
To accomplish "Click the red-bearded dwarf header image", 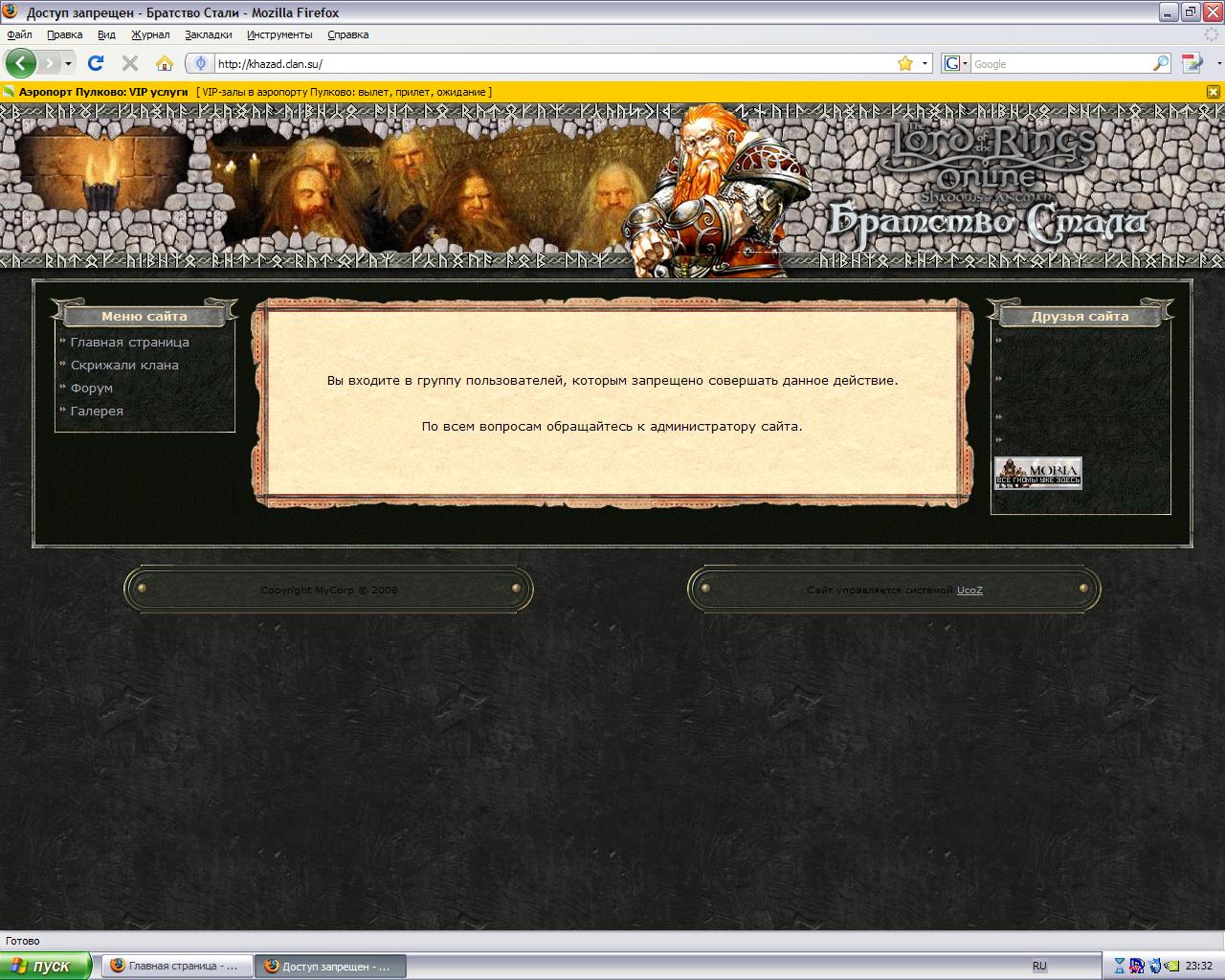I will click(x=718, y=189).
